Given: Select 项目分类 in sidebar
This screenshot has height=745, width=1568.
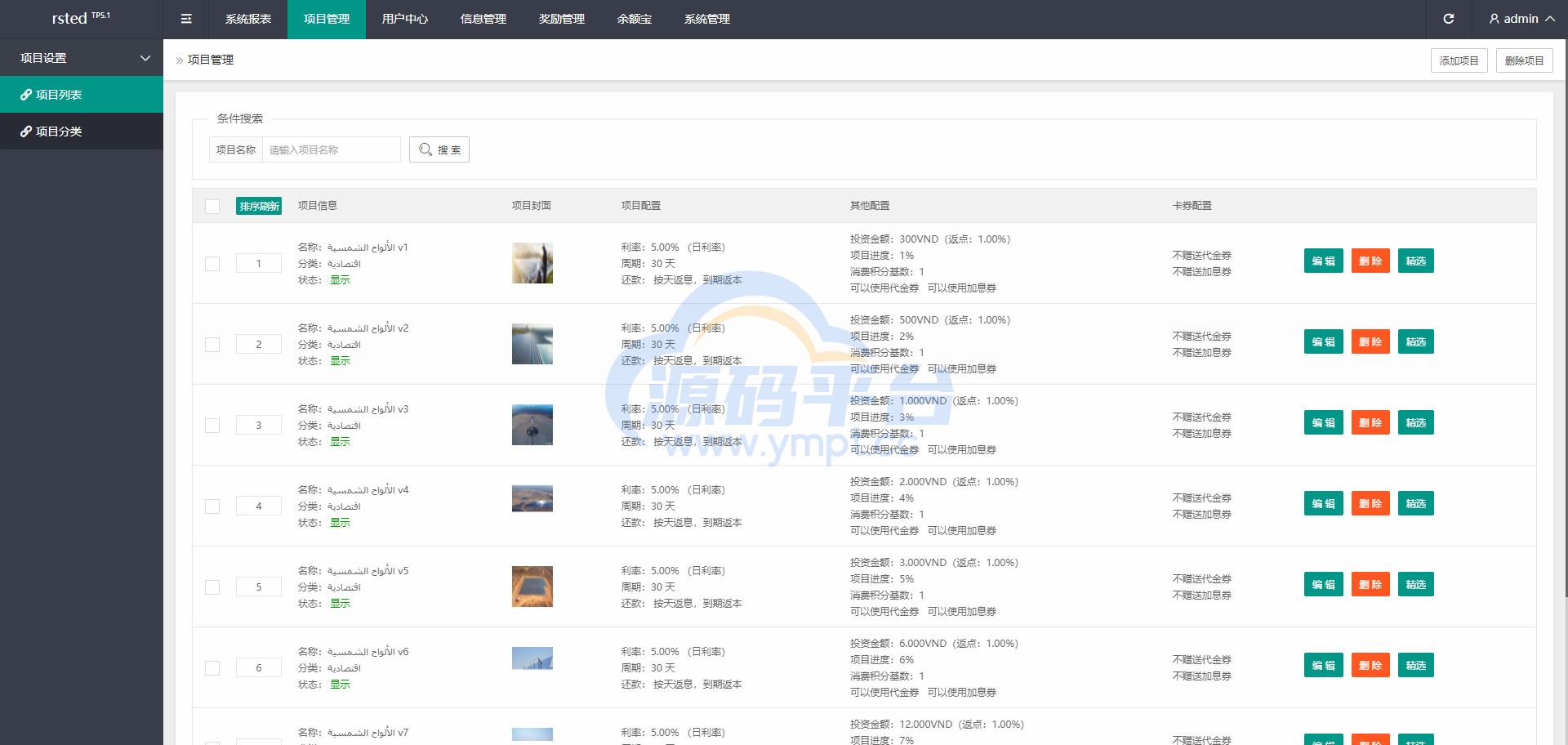Looking at the screenshot, I should (x=82, y=132).
